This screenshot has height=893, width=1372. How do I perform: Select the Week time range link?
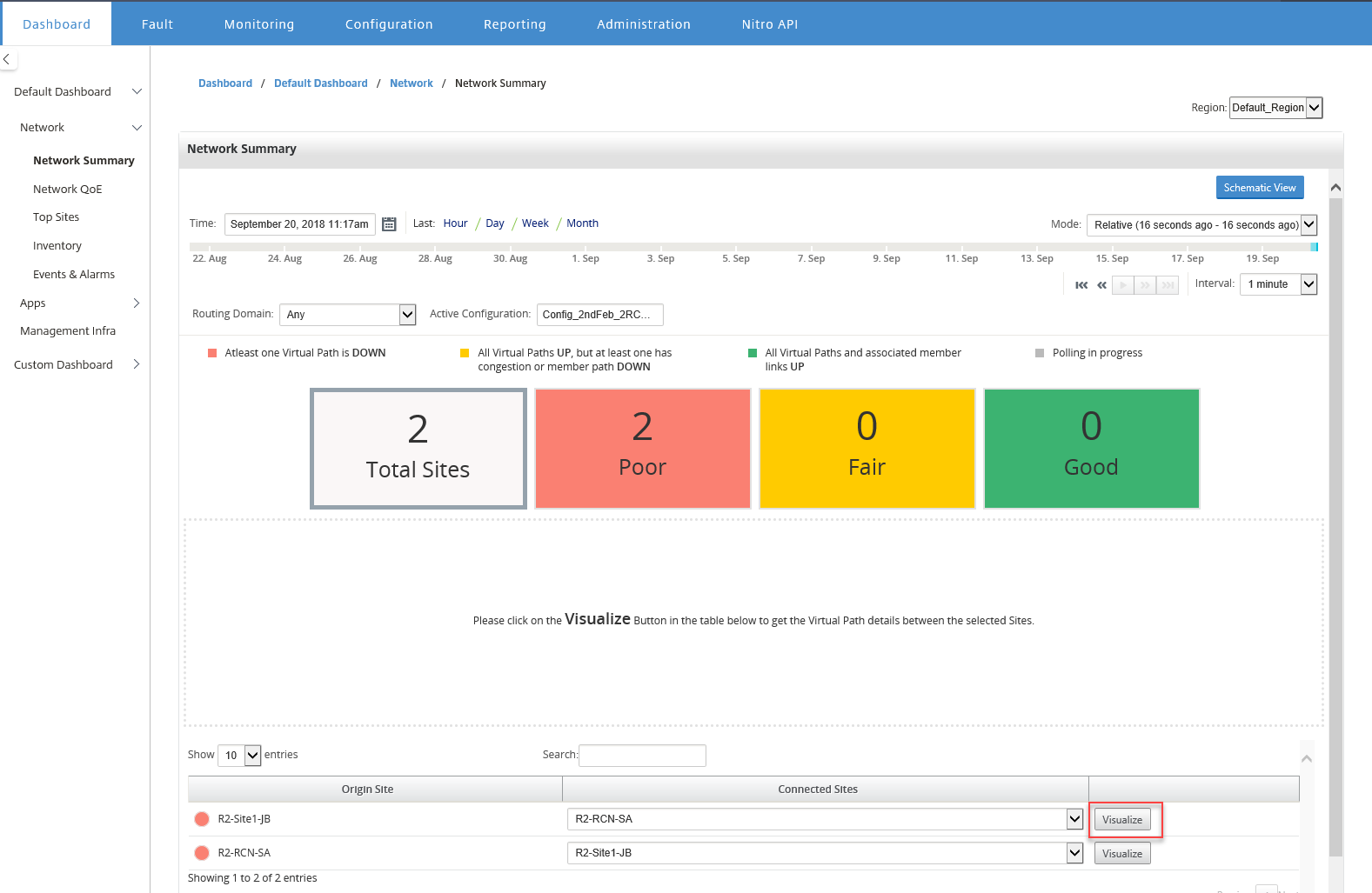(x=535, y=223)
